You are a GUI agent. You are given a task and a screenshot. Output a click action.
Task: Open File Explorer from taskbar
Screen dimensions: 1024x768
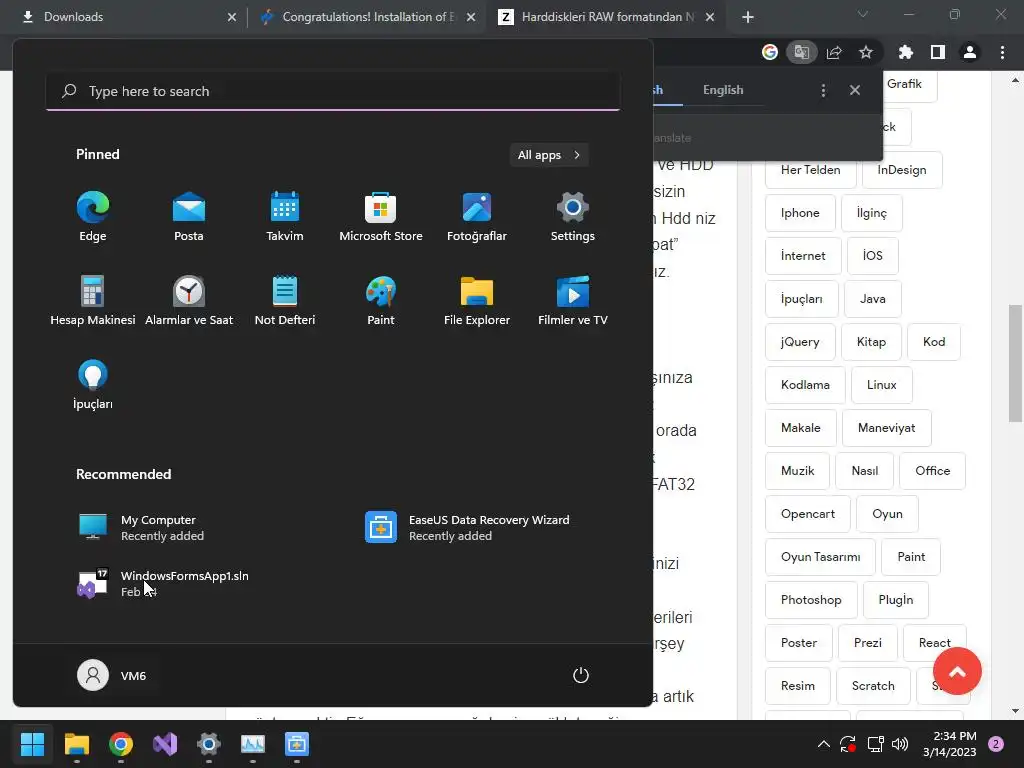[76, 744]
